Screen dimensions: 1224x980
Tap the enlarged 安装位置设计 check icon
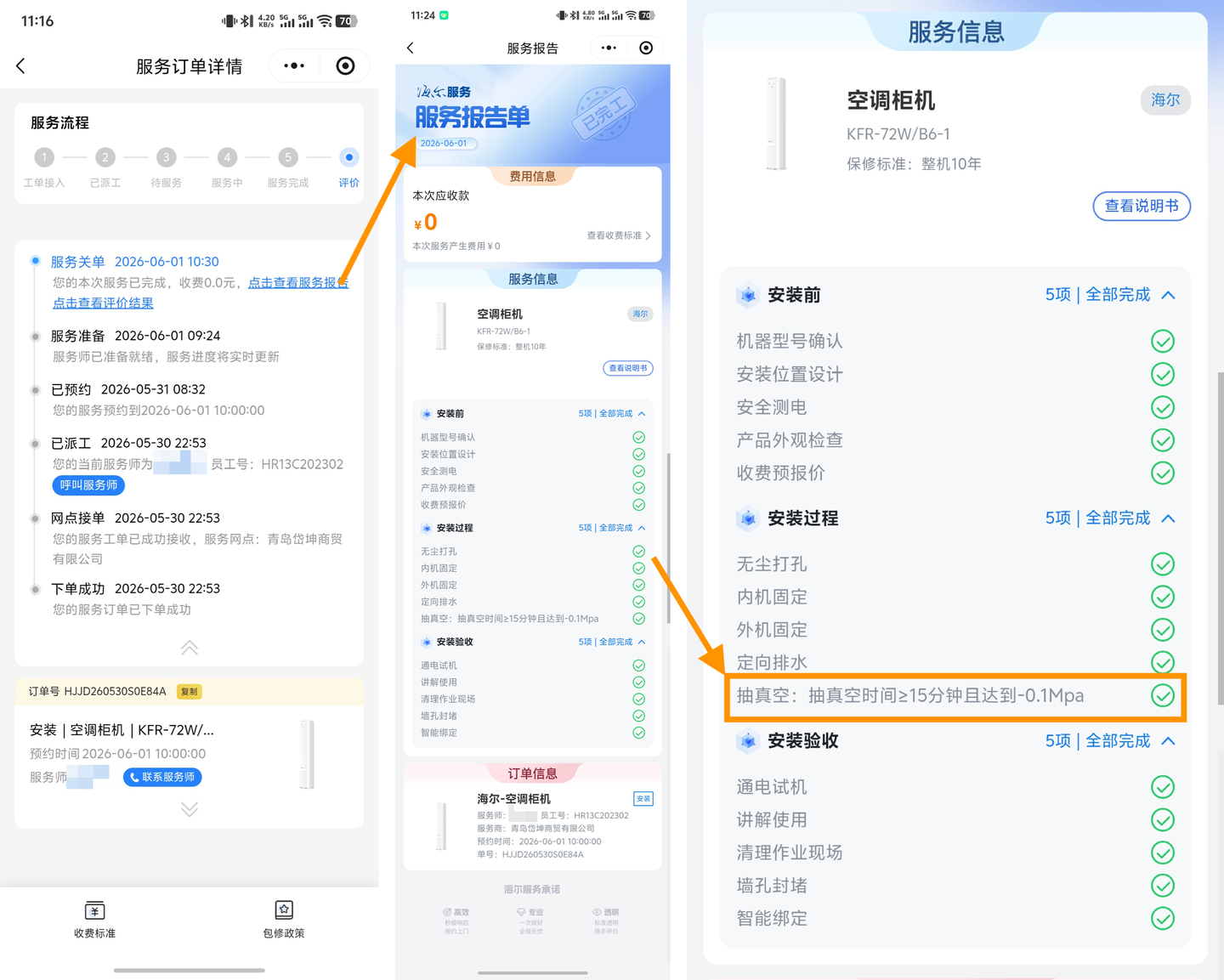[1163, 374]
